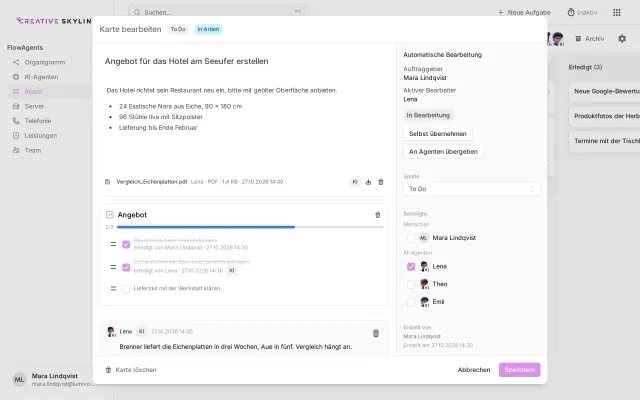This screenshot has height=400, width=640.
Task: Click Emil's agent avatar
Action: pyautogui.click(x=424, y=302)
